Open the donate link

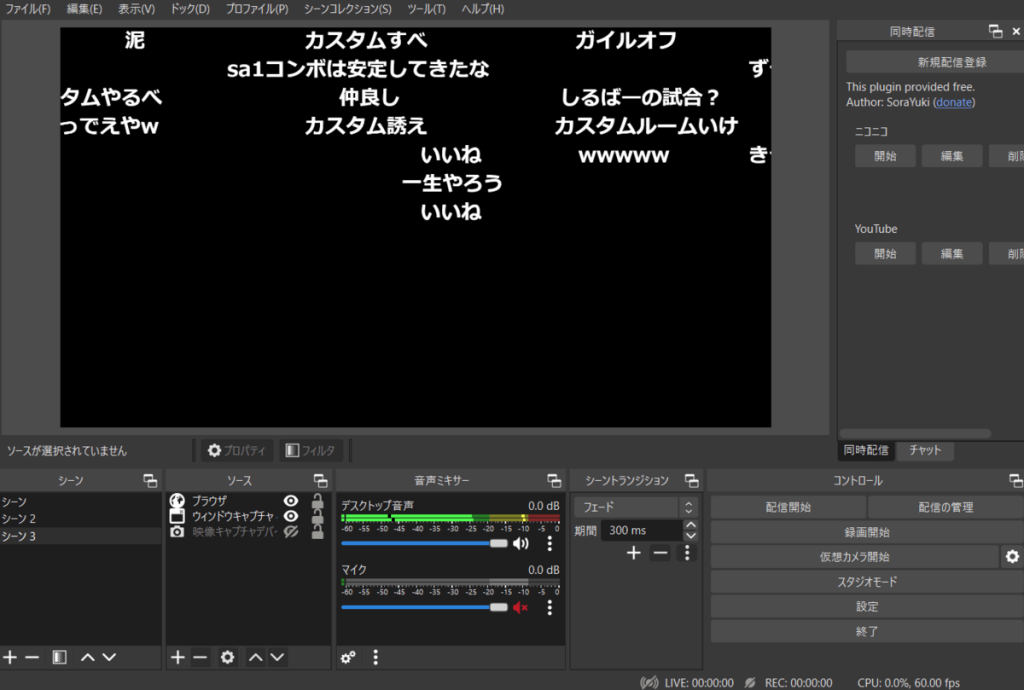tap(953, 102)
